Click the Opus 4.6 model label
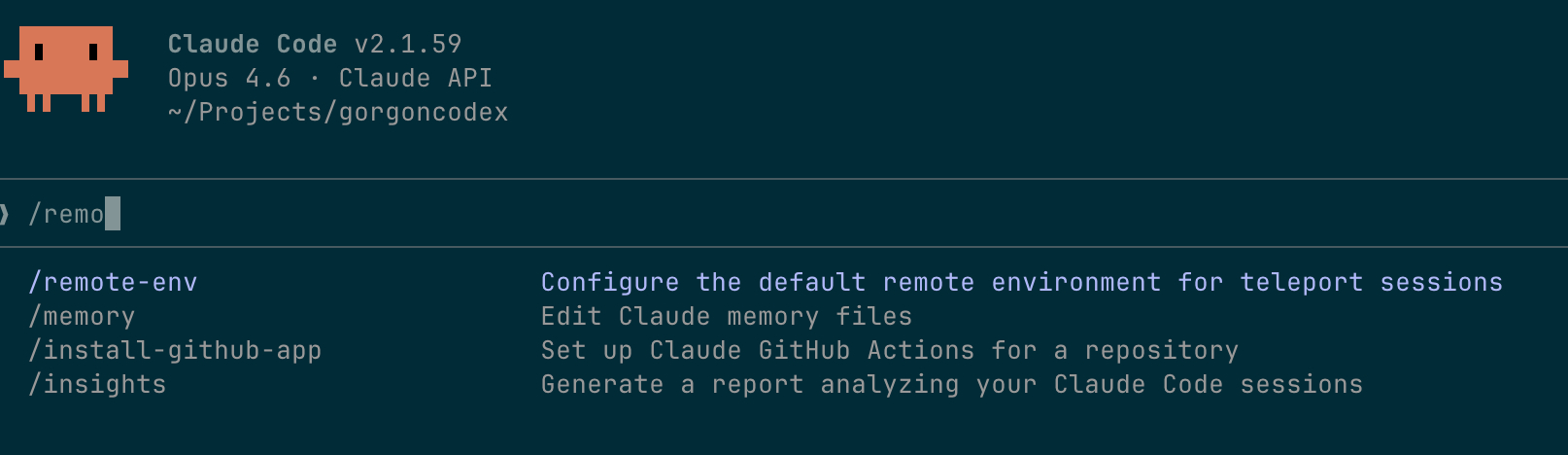 pos(229,79)
